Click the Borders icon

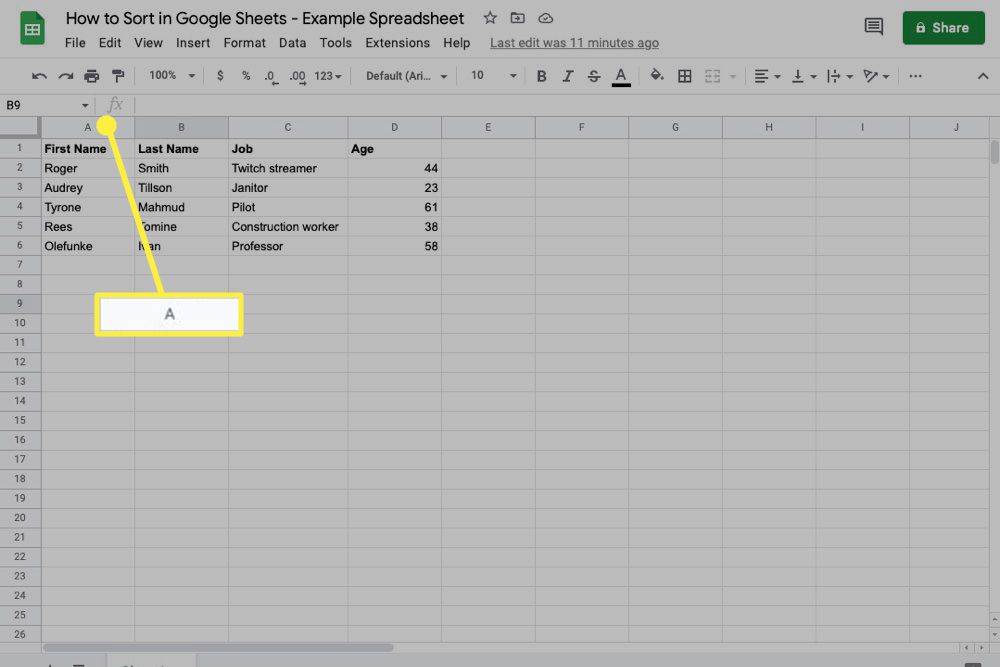click(x=684, y=77)
